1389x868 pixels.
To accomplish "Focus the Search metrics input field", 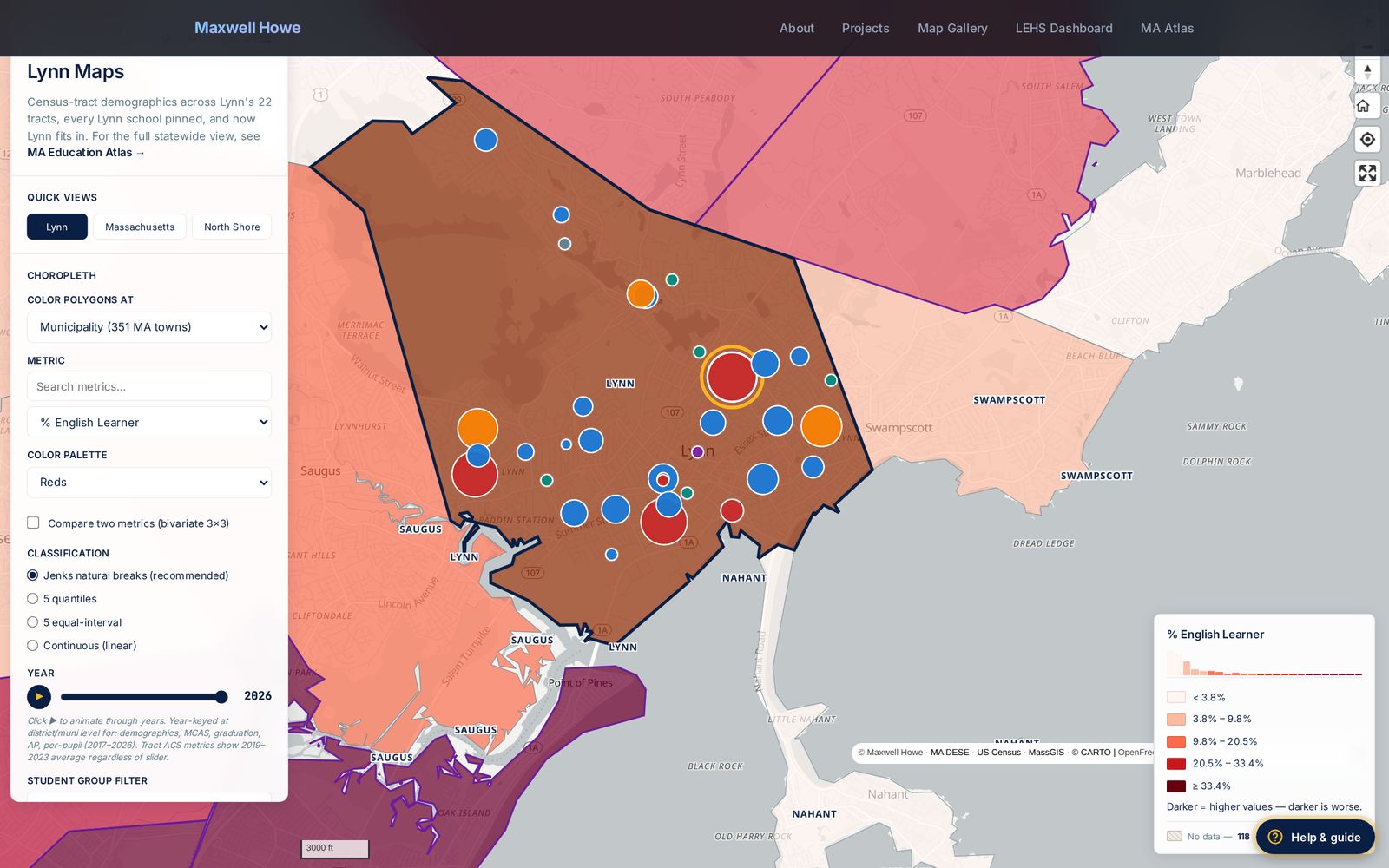I will pyautogui.click(x=149, y=386).
